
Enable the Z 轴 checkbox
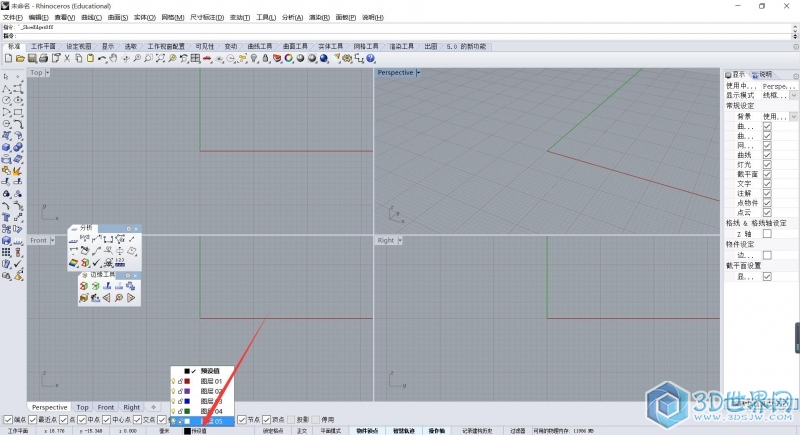(x=767, y=233)
